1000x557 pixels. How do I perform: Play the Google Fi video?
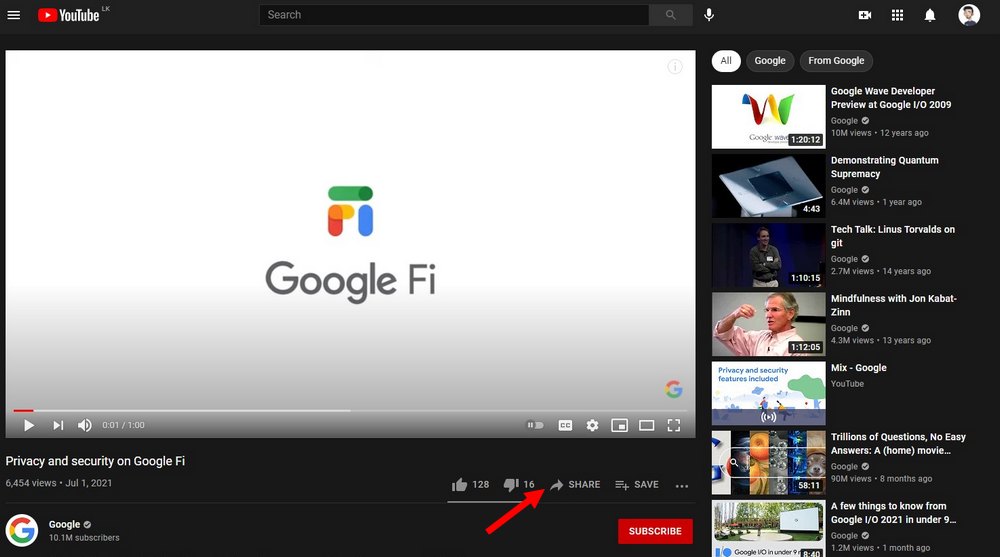click(29, 425)
